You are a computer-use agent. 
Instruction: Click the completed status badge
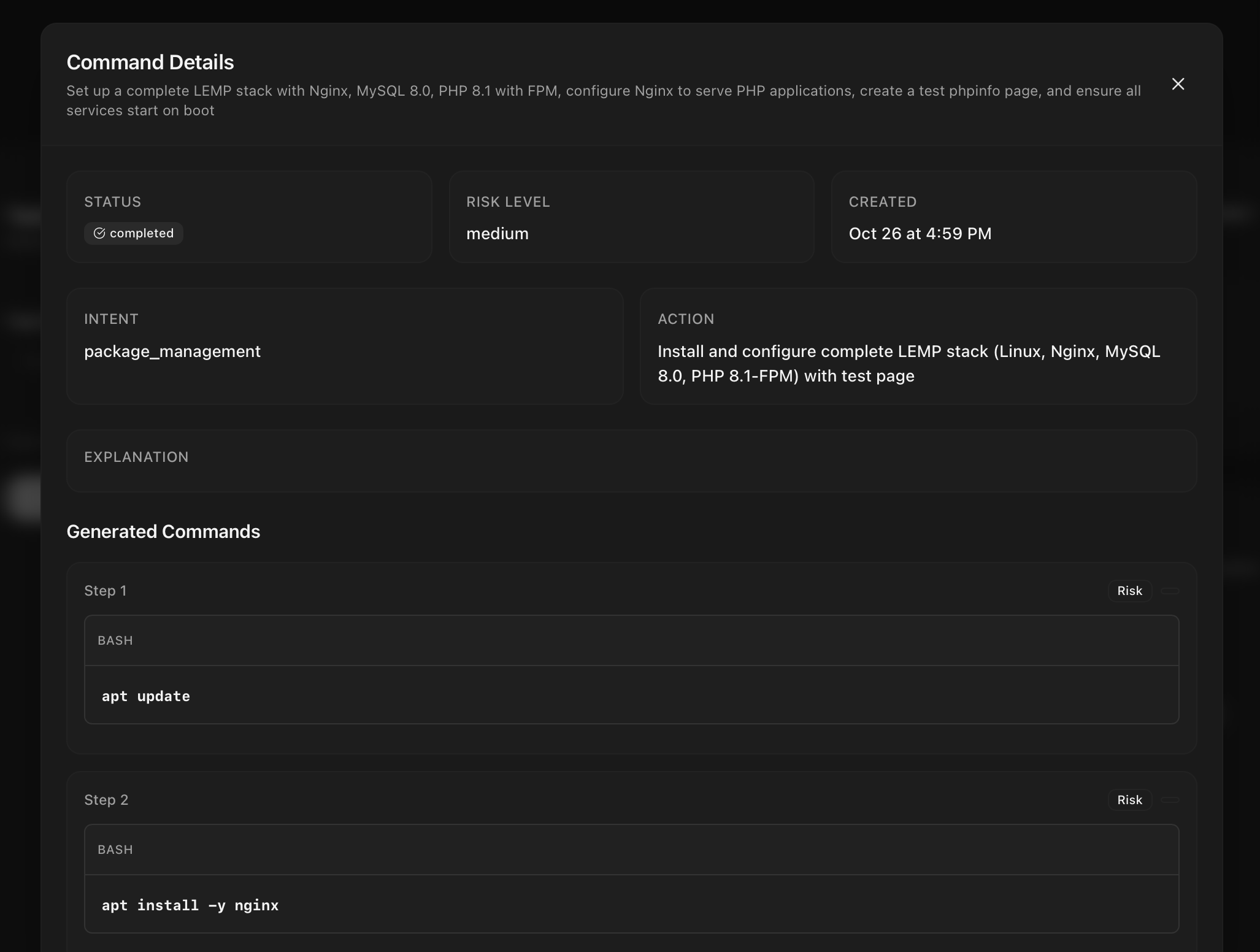tap(134, 233)
